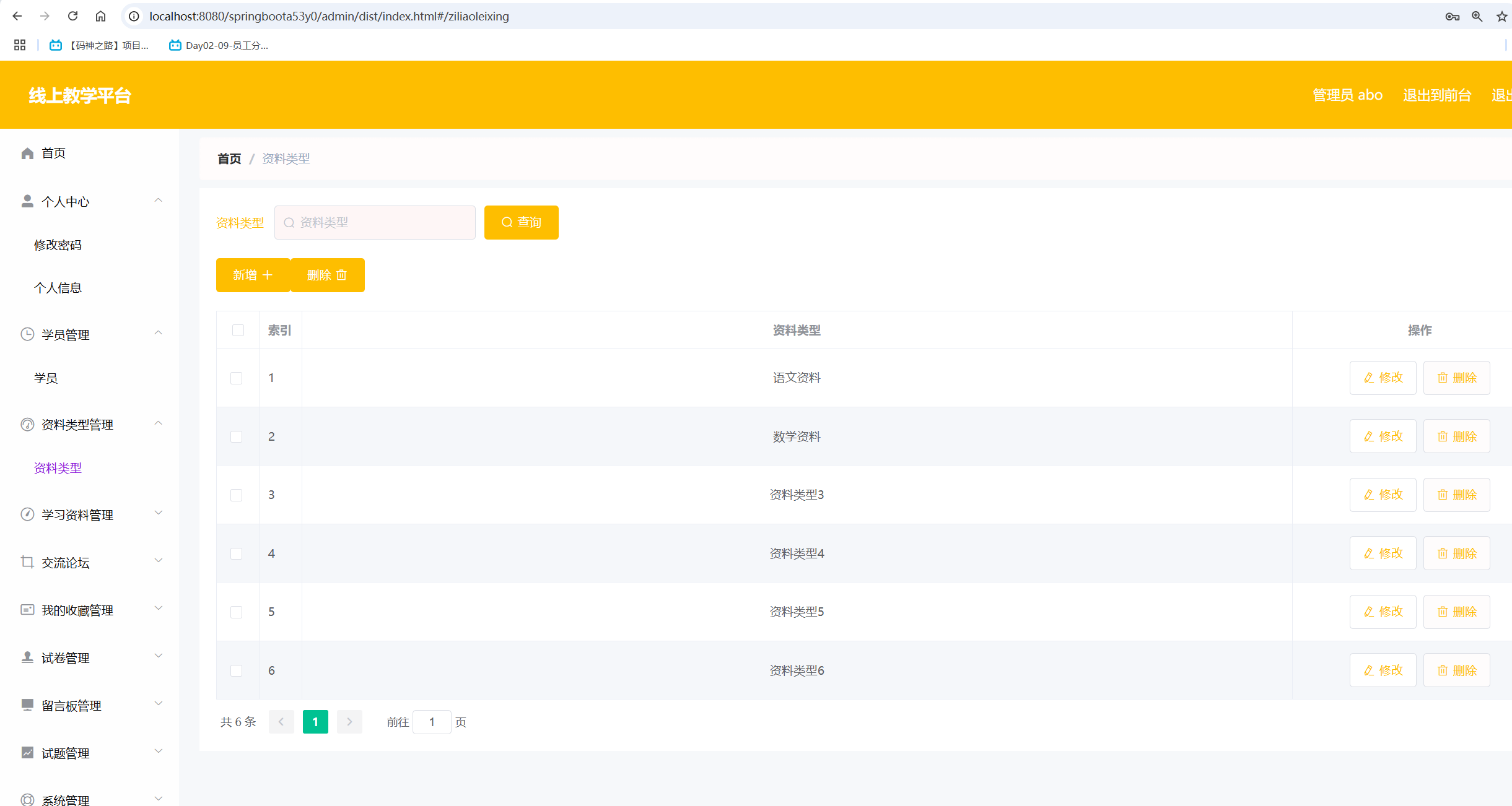The image size is (1512, 806).
Task: Go to previous page arrow in pagination
Action: click(281, 722)
